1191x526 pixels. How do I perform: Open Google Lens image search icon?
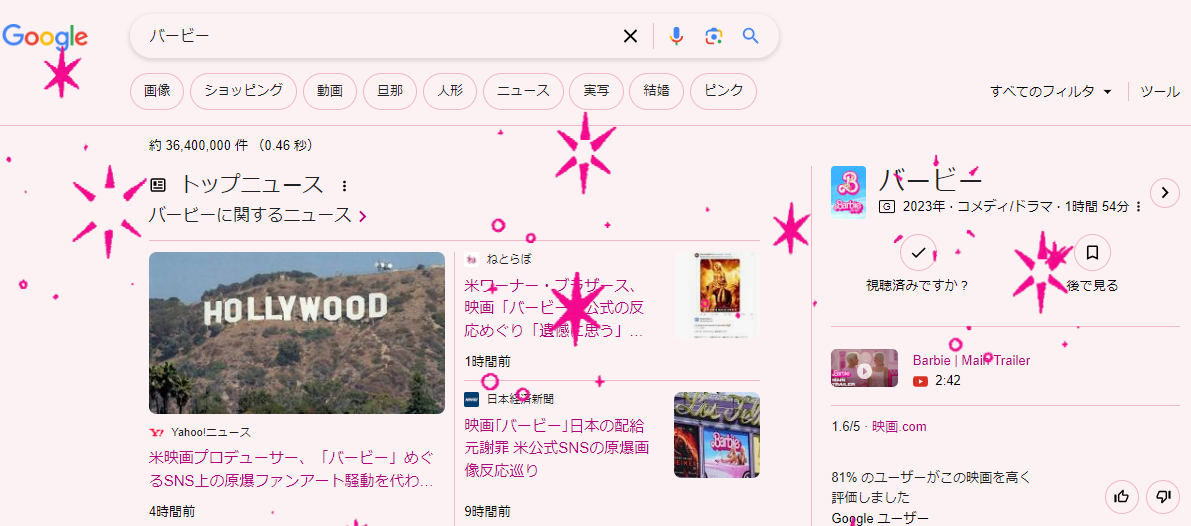click(713, 36)
